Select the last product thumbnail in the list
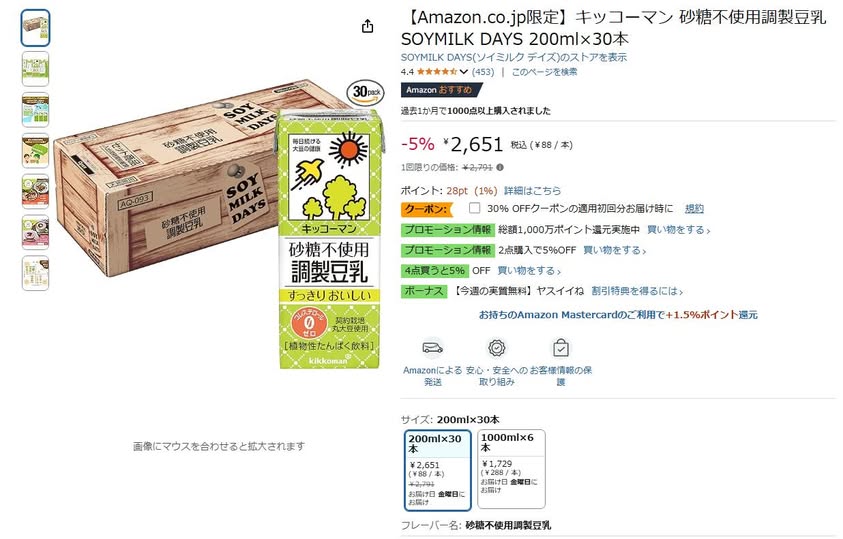 click(35, 274)
